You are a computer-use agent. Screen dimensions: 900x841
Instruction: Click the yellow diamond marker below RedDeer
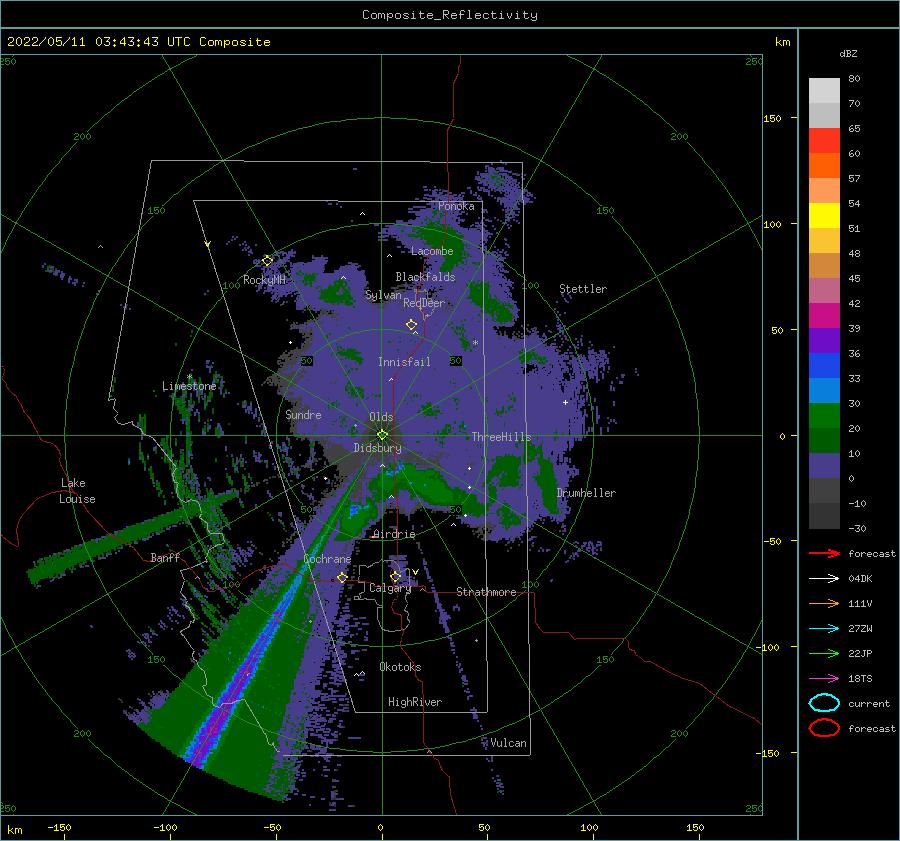pyautogui.click(x=411, y=325)
